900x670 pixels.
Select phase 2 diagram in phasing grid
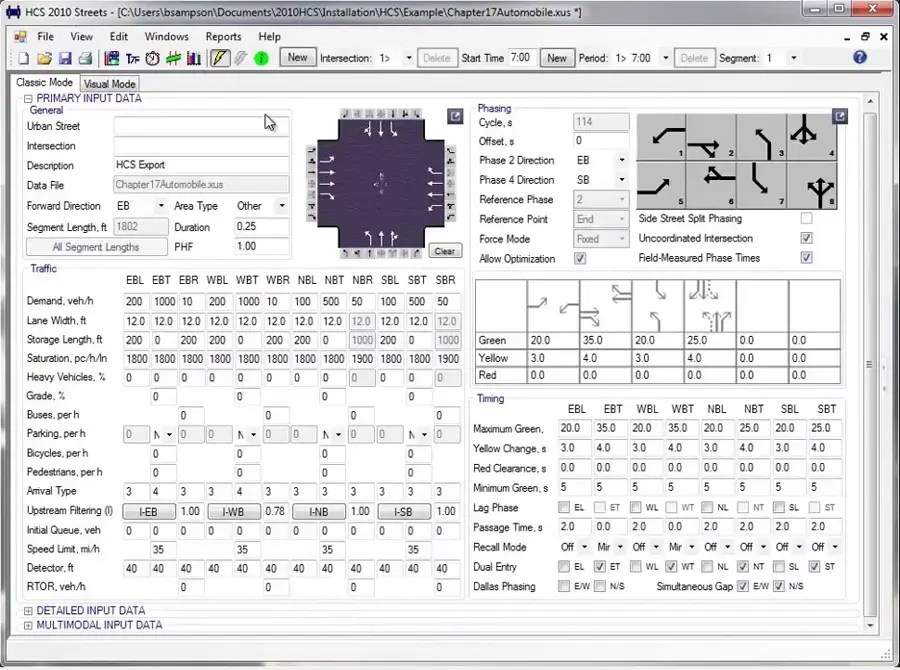[x=712, y=137]
